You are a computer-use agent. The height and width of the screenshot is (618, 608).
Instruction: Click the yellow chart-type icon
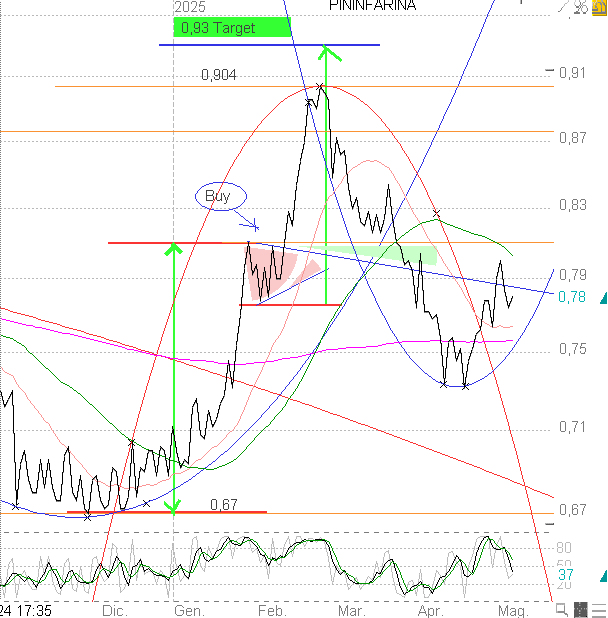599,7
